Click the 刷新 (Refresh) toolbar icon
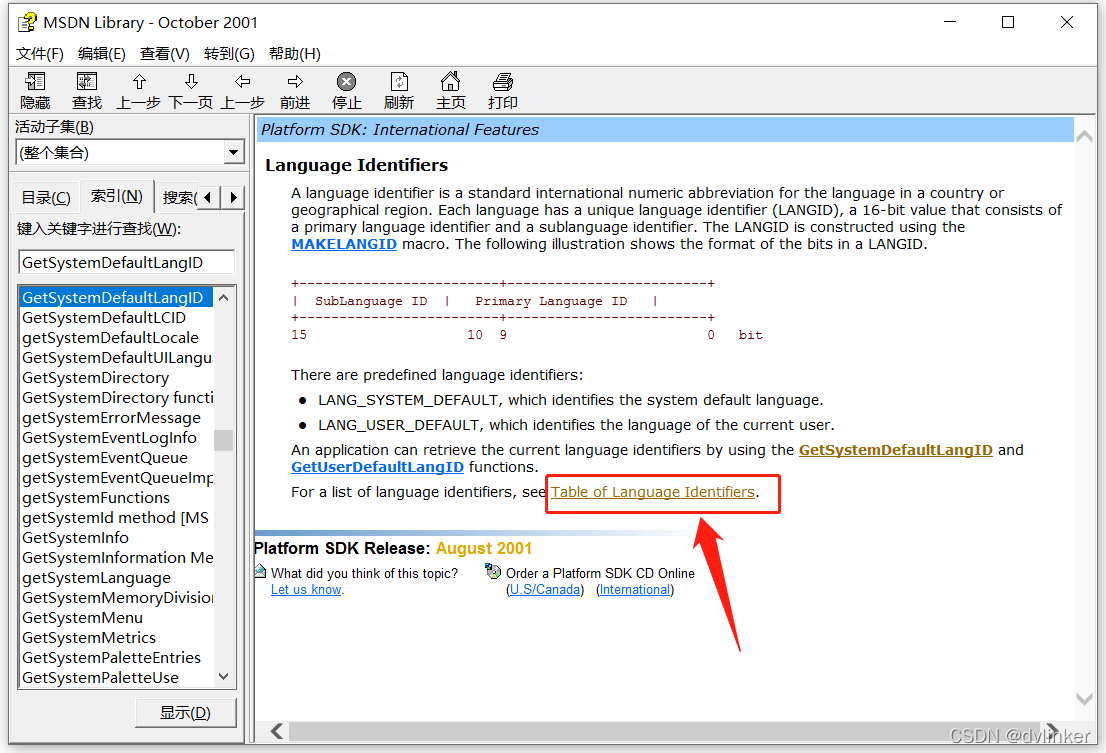Viewport: 1106px width, 753px height. (x=399, y=82)
